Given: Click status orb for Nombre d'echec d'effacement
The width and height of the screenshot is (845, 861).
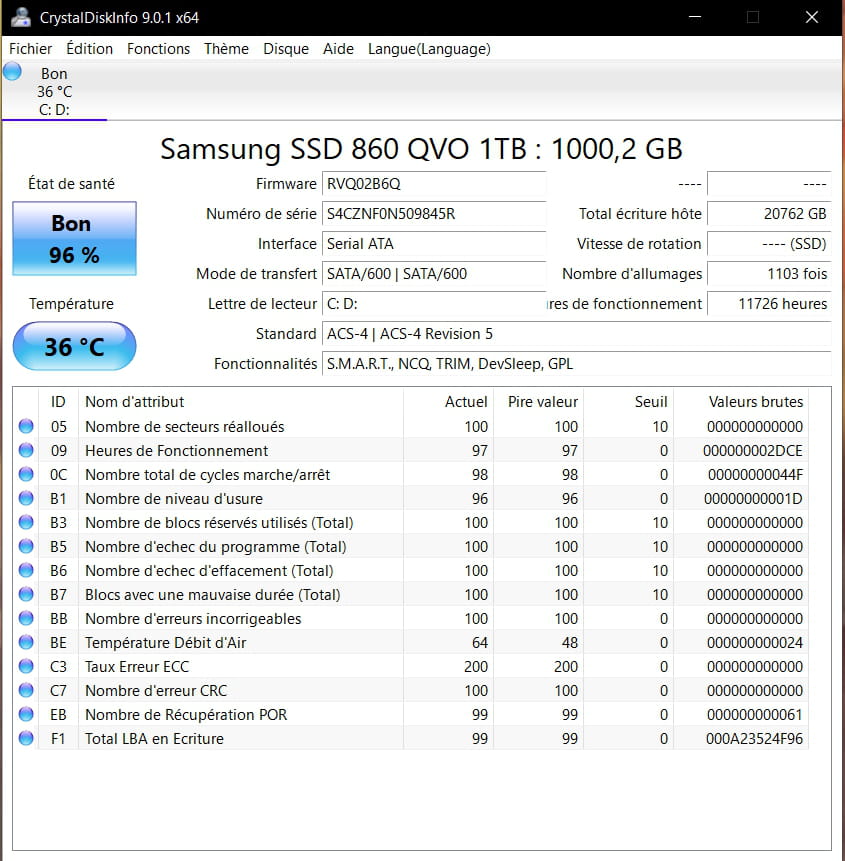Looking at the screenshot, I should (26, 570).
